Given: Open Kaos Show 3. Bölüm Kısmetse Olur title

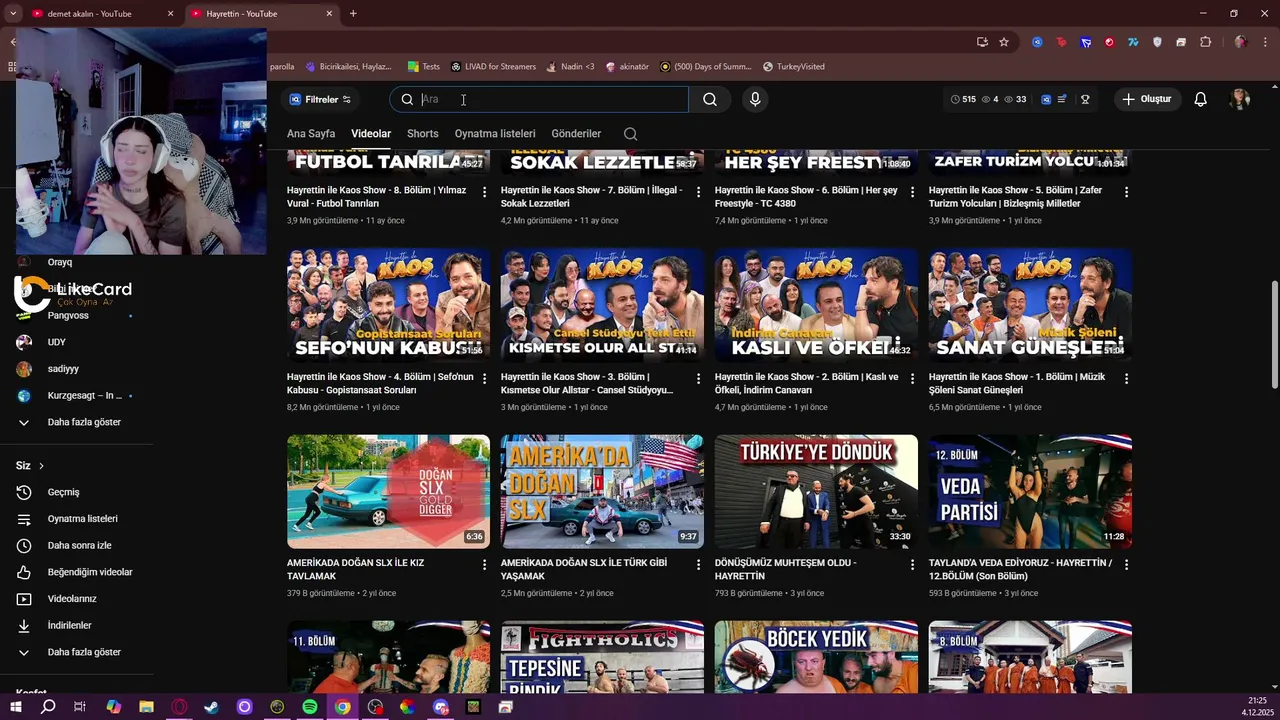Looking at the screenshot, I should [587, 383].
